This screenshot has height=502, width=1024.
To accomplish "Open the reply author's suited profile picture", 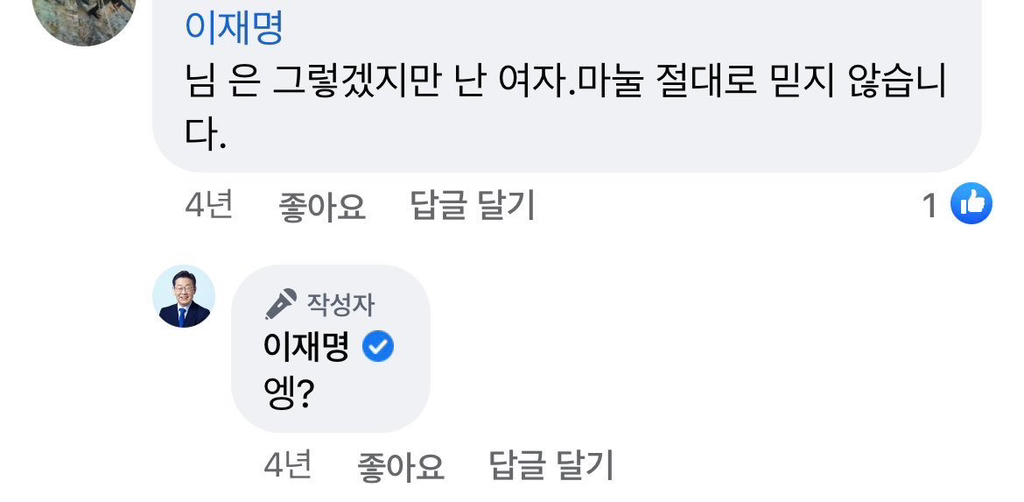I will coord(184,296).
